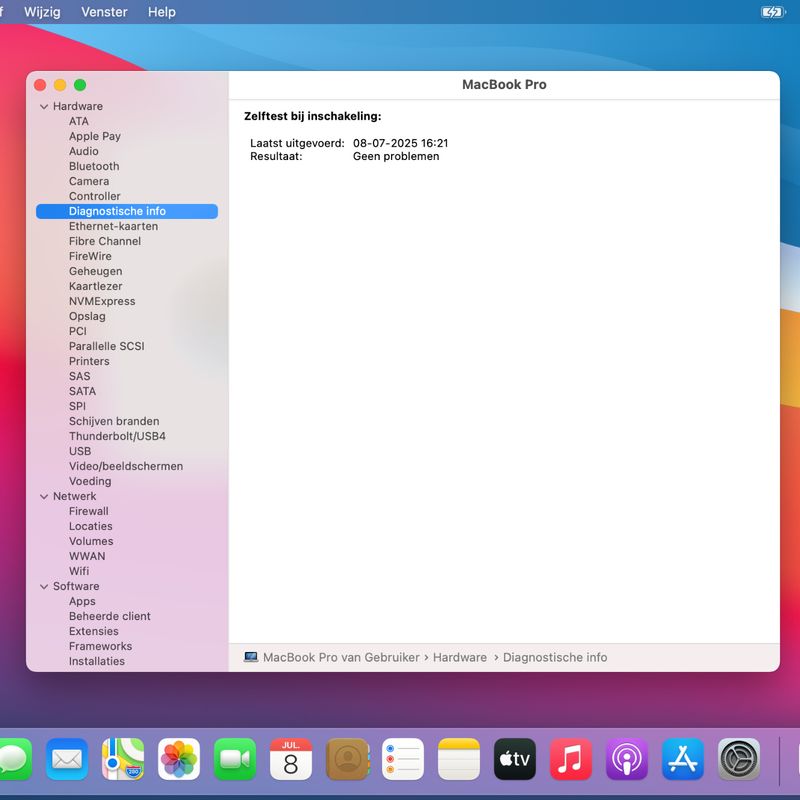Select Printers in the sidebar

[89, 361]
